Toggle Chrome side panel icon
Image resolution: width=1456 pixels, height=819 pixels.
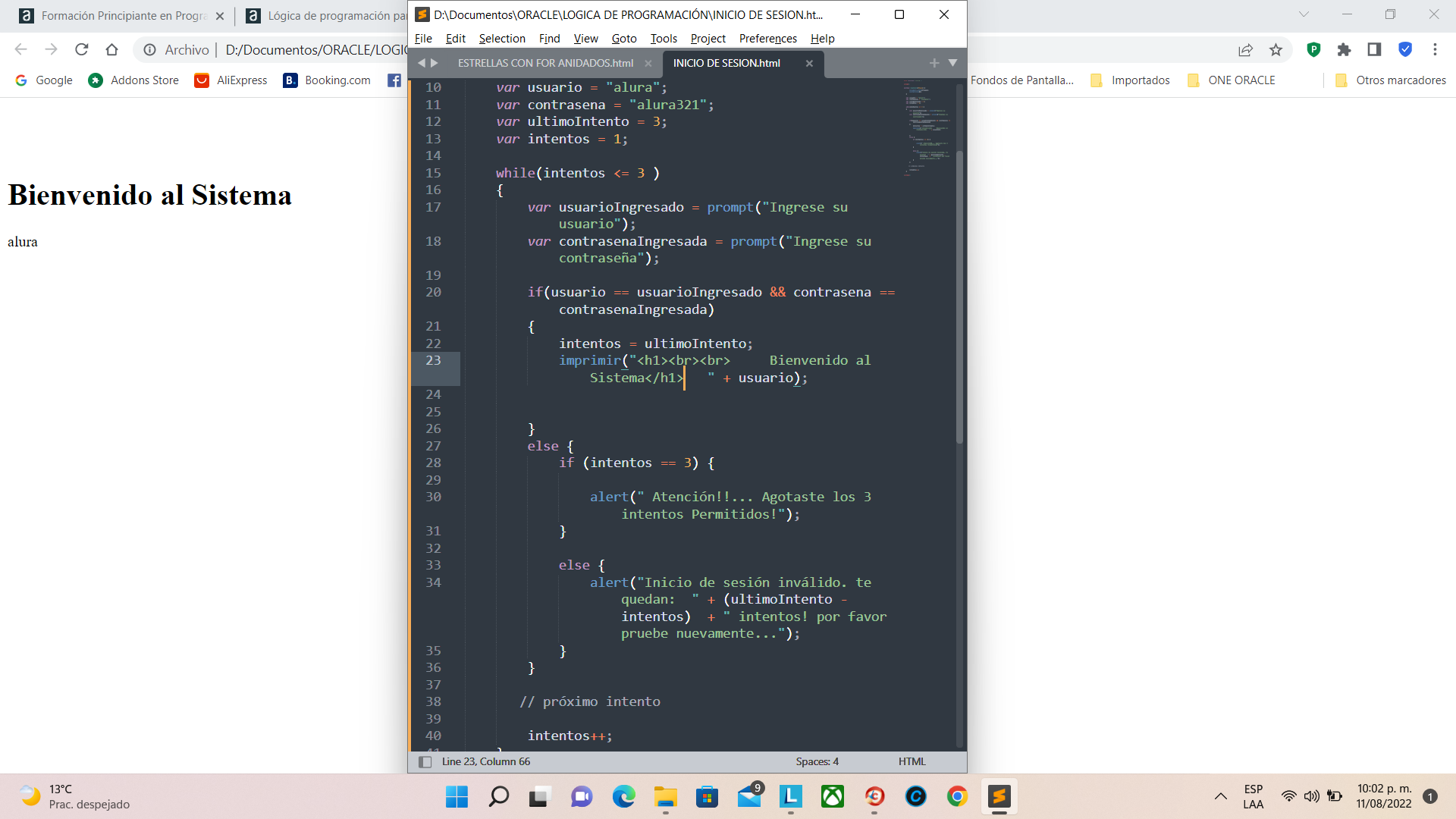(1374, 50)
